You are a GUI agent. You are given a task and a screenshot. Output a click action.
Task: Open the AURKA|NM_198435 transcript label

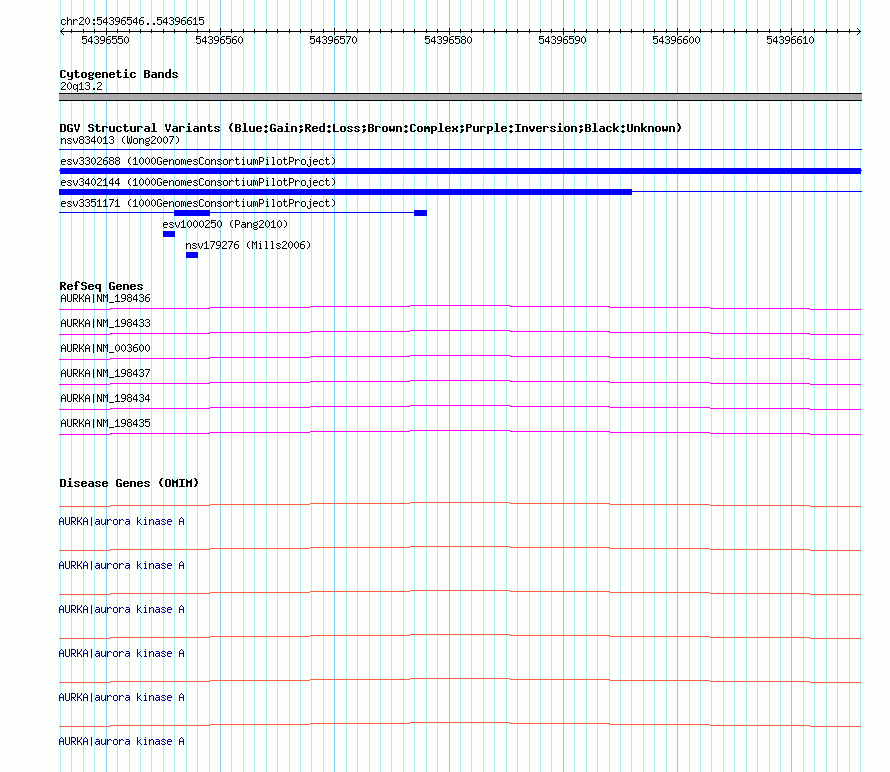(x=106, y=423)
